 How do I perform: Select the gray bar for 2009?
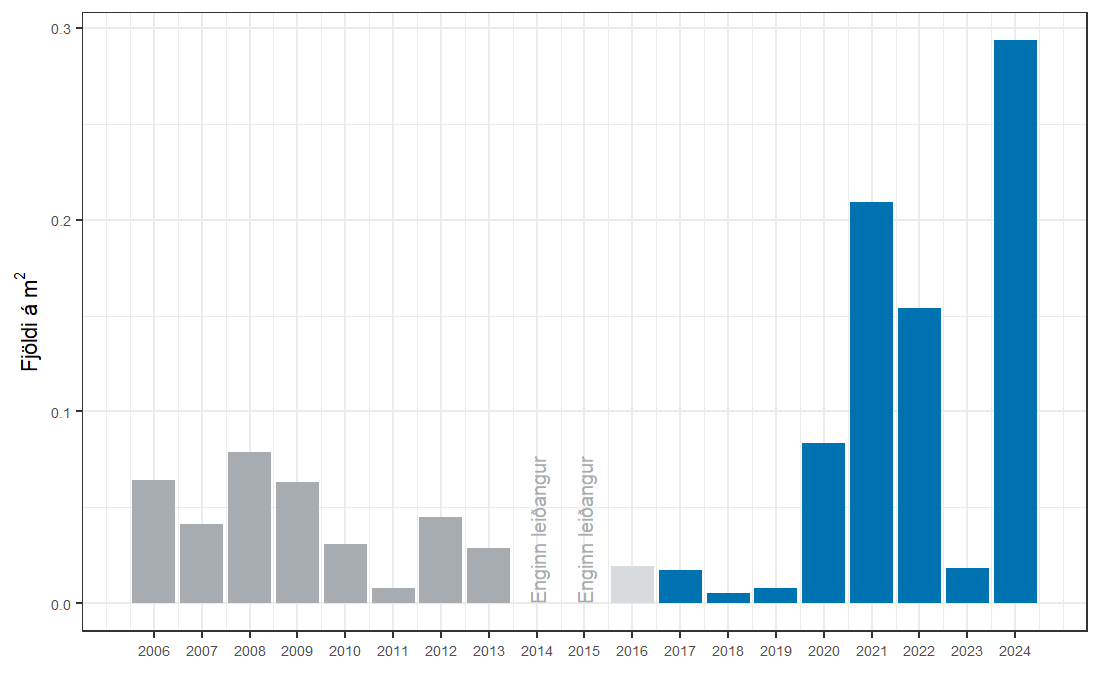[x=297, y=542]
